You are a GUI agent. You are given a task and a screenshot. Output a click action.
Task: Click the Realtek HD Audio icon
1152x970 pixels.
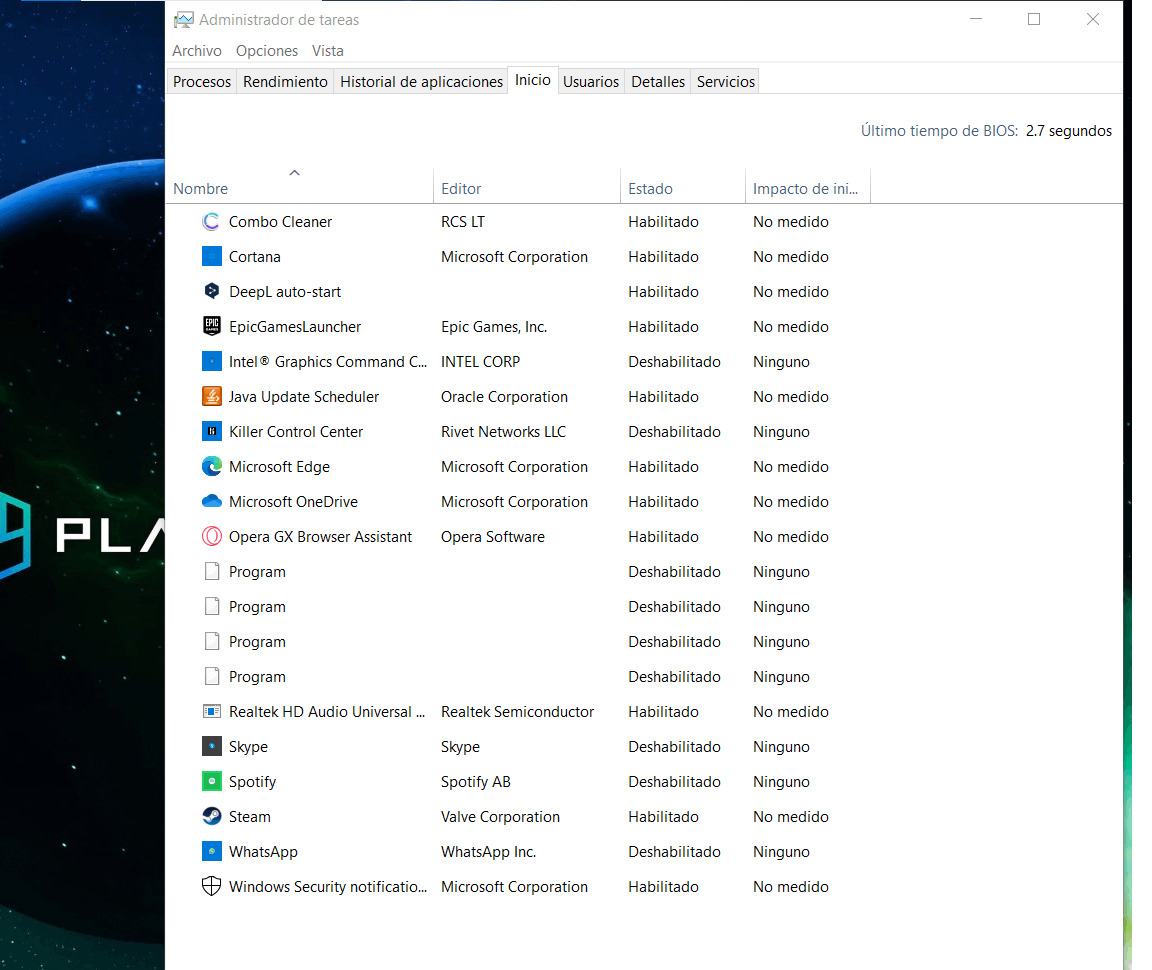(x=212, y=711)
